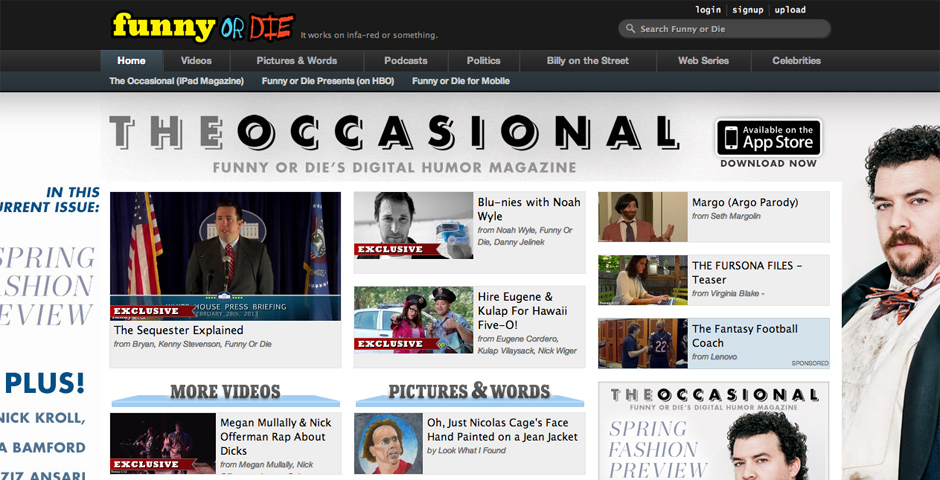Viewport: 940px width, 480px height.
Task: Click 'by Look What I Found' author text
Action: pos(466,450)
